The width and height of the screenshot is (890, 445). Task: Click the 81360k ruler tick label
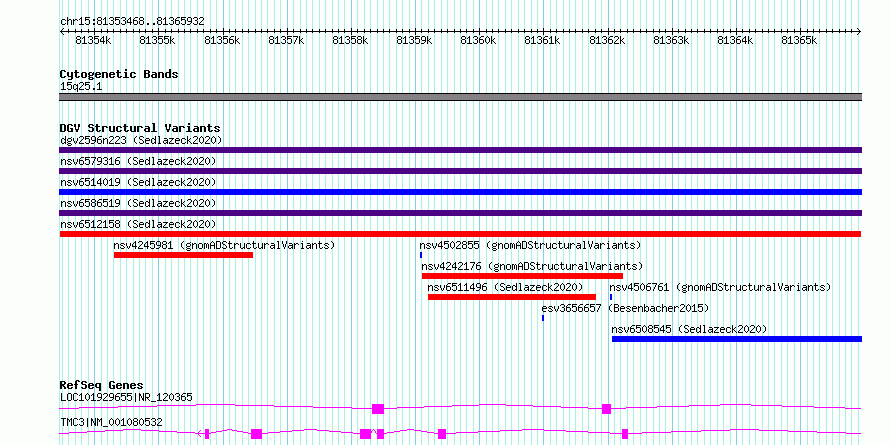tap(478, 40)
